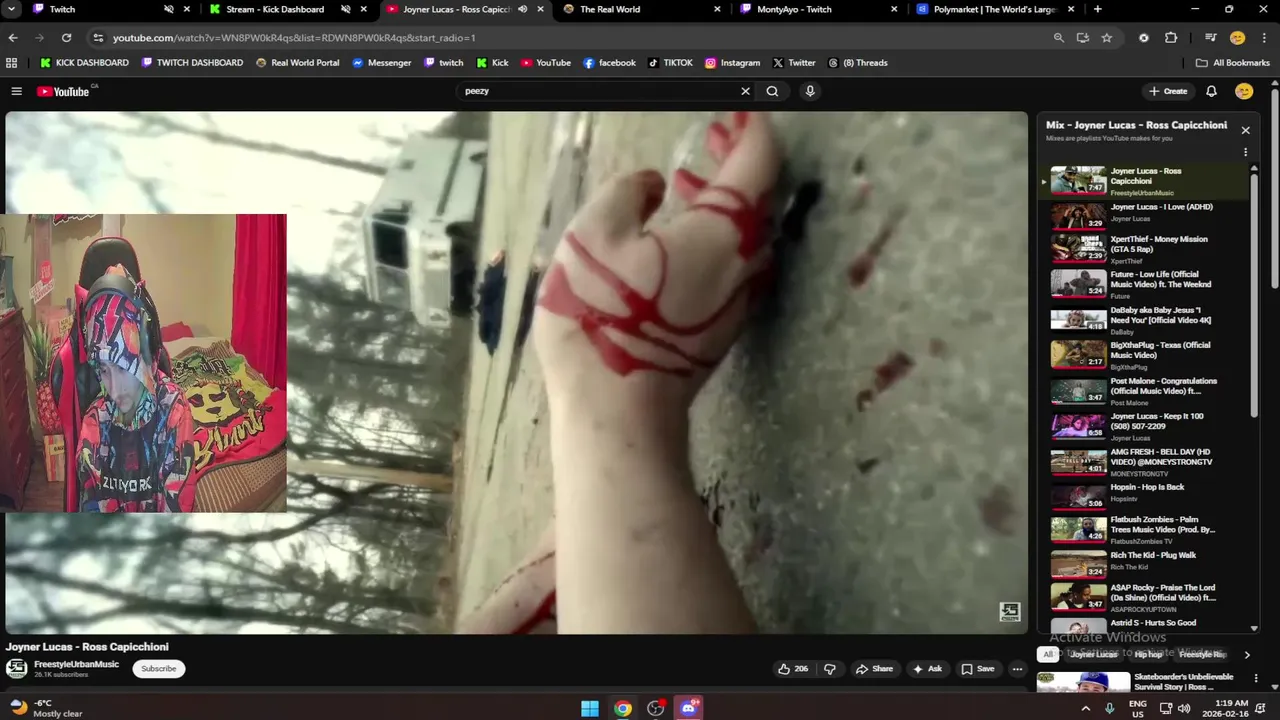This screenshot has width=1280, height=720.
Task: Open Chrome profile avatar in toolbar
Action: [x=1237, y=37]
